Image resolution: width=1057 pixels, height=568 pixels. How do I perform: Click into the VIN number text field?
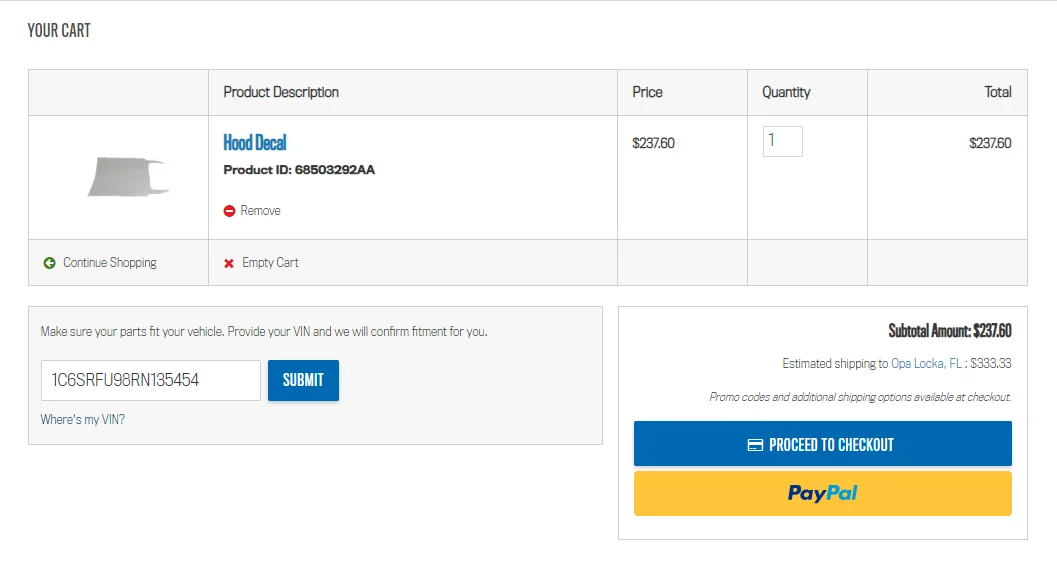(x=151, y=380)
